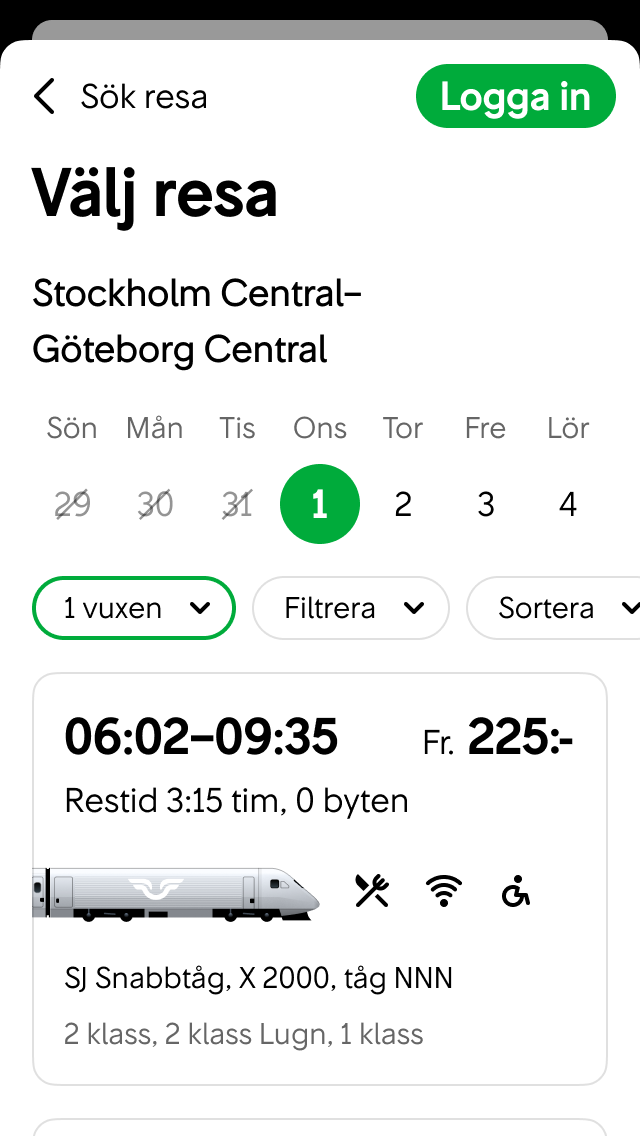Click the Sön weekday label

(71, 428)
